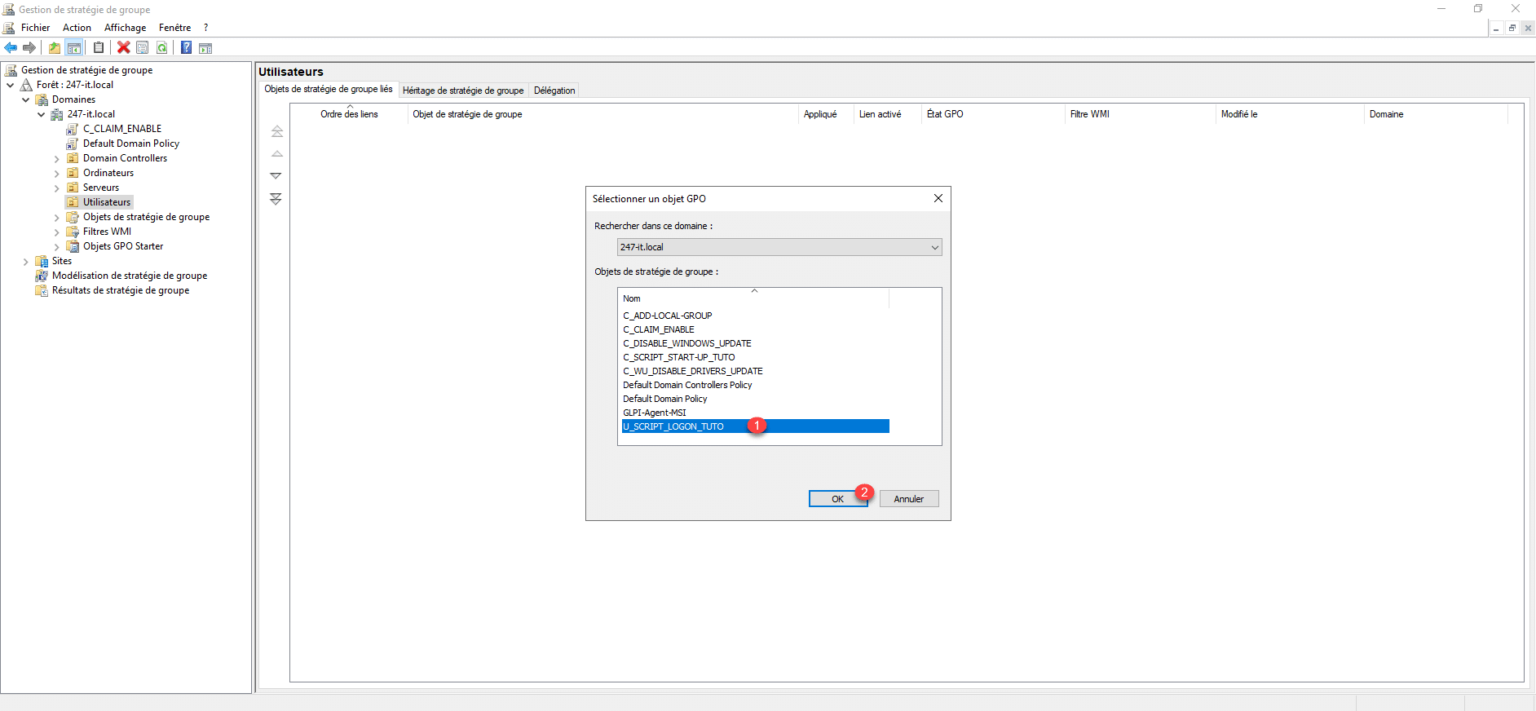Screen dimensions: 1536x711
Task: Open the Action menu
Action: [77, 28]
